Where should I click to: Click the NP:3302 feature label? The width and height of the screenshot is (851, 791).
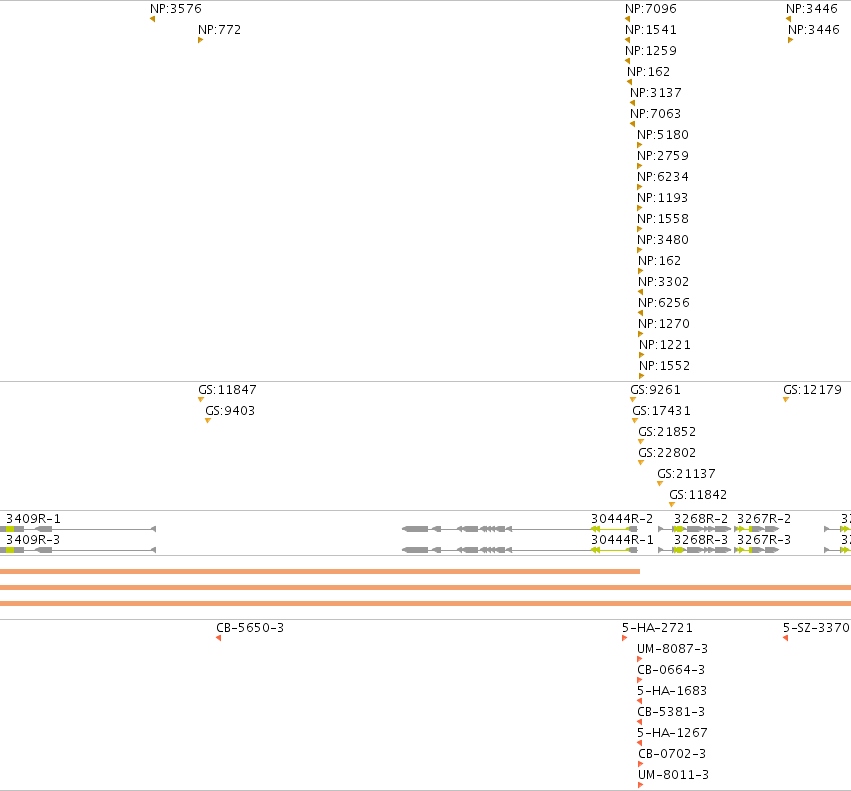coord(663,282)
